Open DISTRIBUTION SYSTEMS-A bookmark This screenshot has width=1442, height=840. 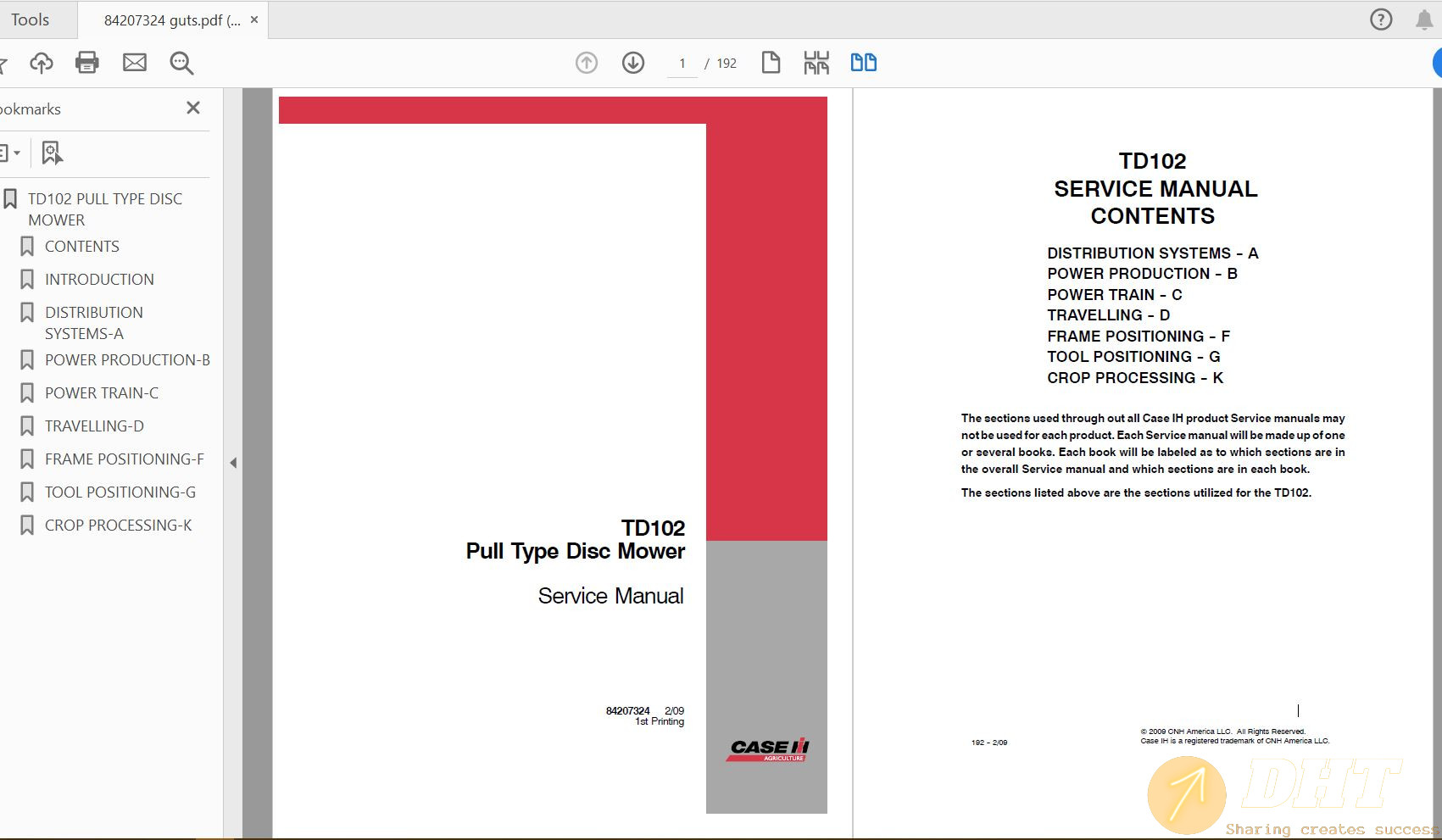click(x=94, y=323)
